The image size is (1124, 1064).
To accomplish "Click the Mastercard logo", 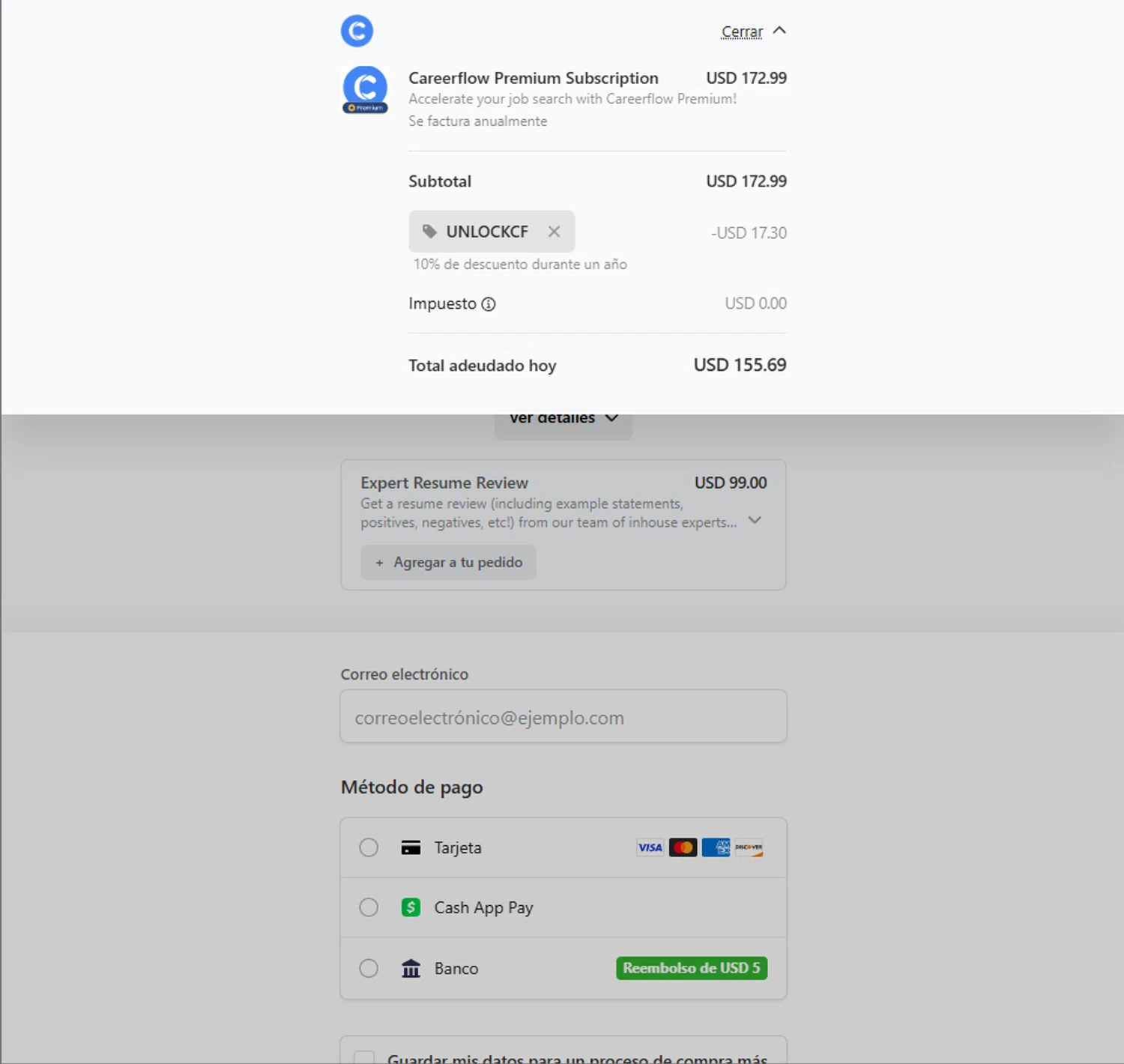I will [683, 847].
